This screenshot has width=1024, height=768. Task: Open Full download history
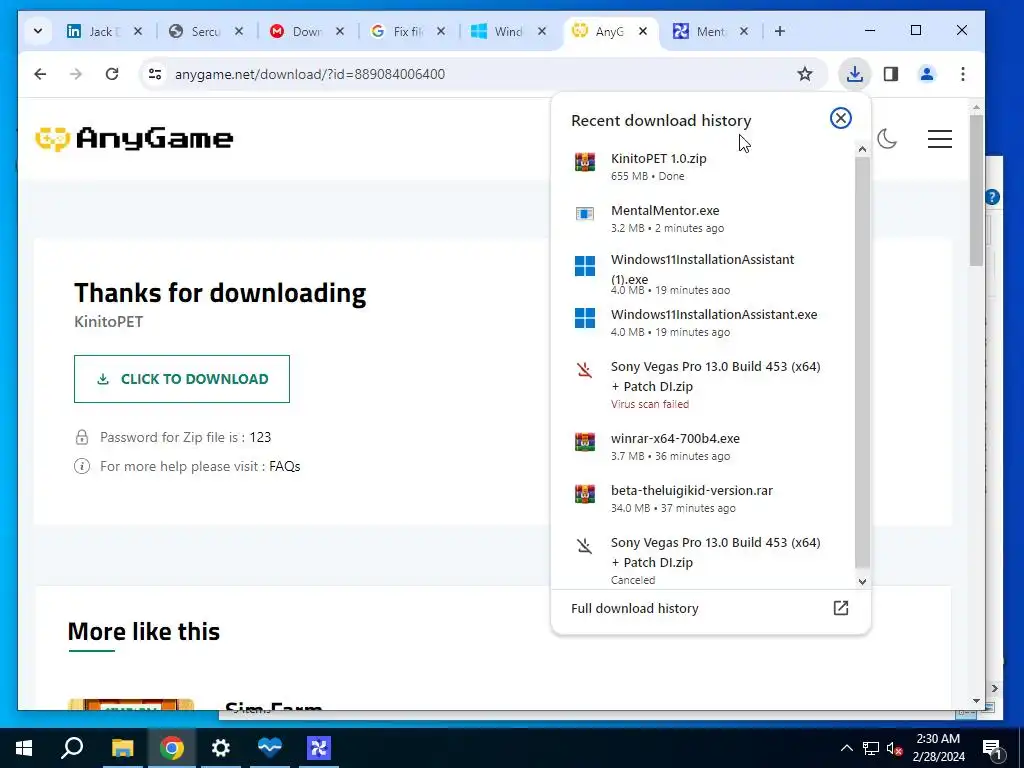(x=711, y=608)
